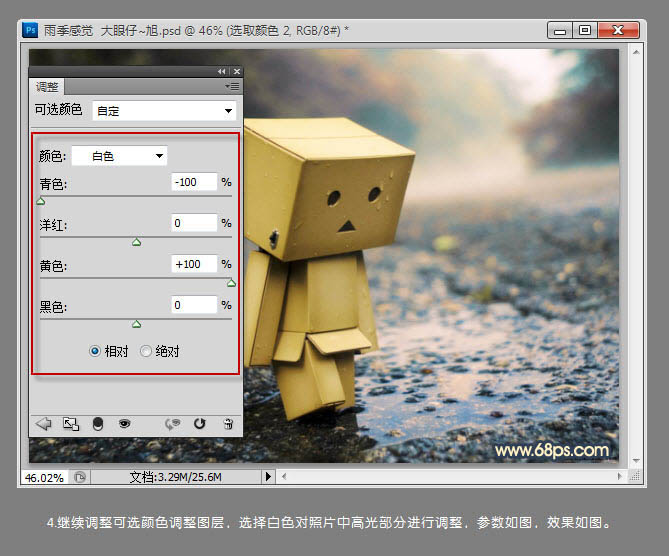Select the 相对 radio button
The height and width of the screenshot is (556, 669).
pos(95,351)
